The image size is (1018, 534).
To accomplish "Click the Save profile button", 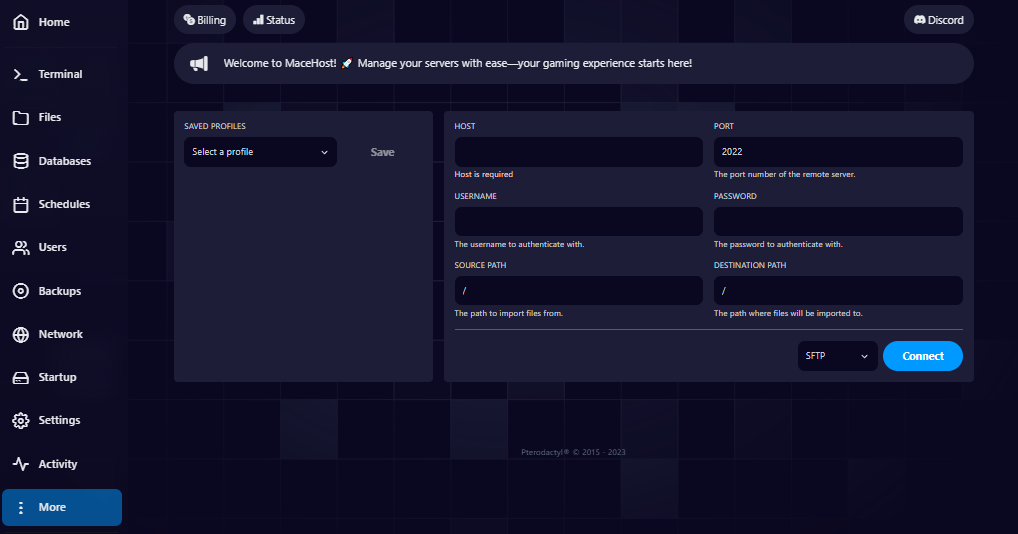I will click(382, 152).
